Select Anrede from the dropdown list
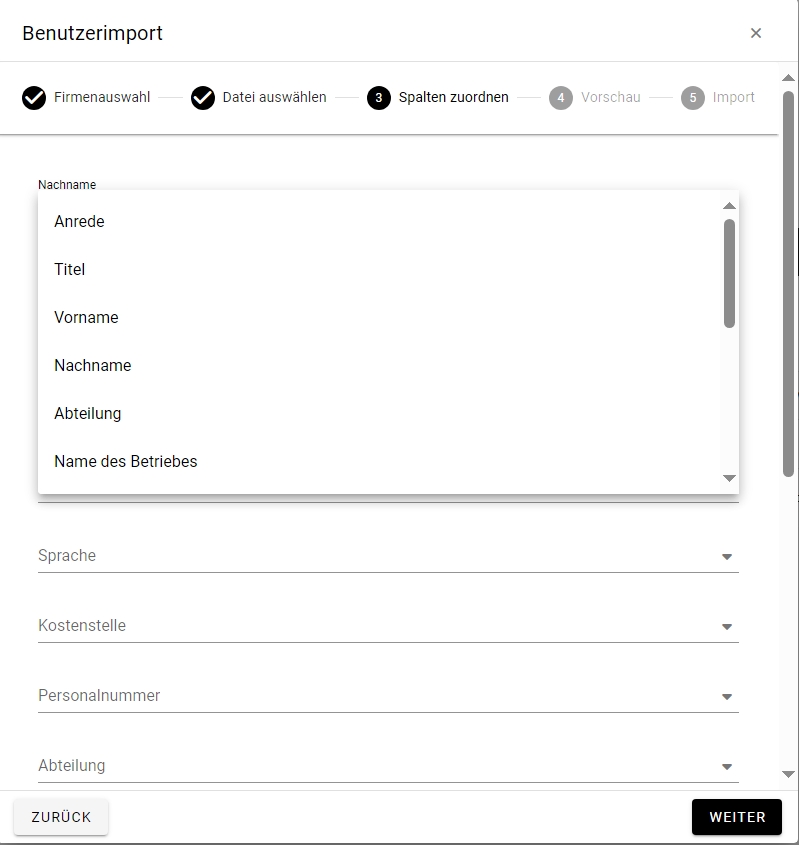Image resolution: width=799 pixels, height=845 pixels. click(x=79, y=222)
